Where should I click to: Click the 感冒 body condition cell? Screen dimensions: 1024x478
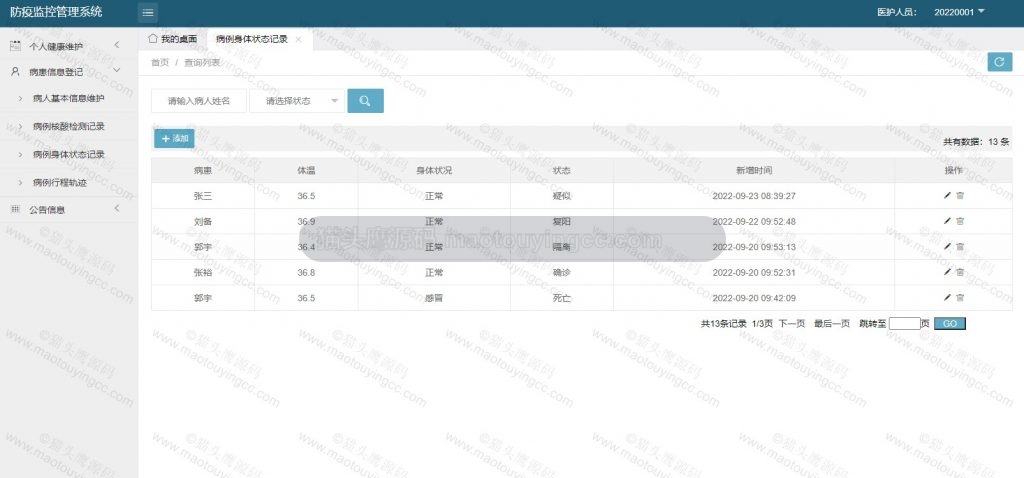[434, 298]
